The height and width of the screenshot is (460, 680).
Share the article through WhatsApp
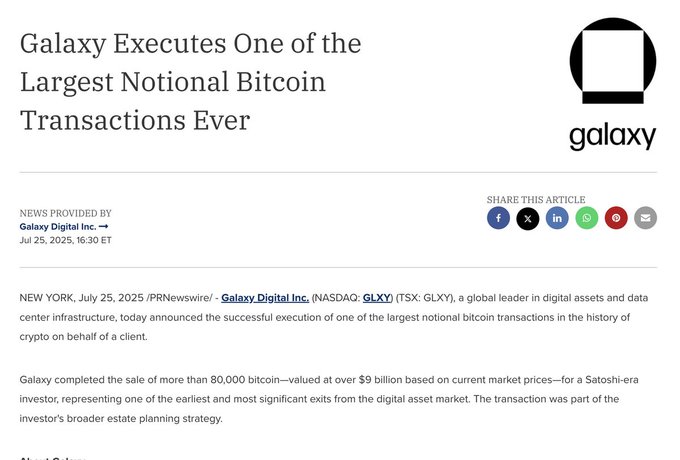point(587,218)
